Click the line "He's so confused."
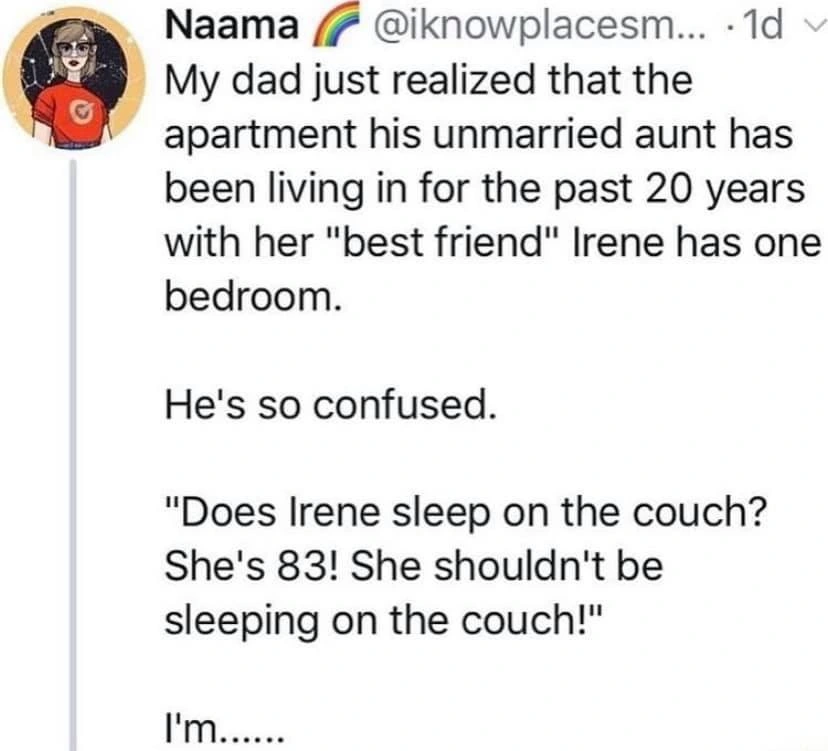Screen dimensions: 828x751 click(329, 405)
